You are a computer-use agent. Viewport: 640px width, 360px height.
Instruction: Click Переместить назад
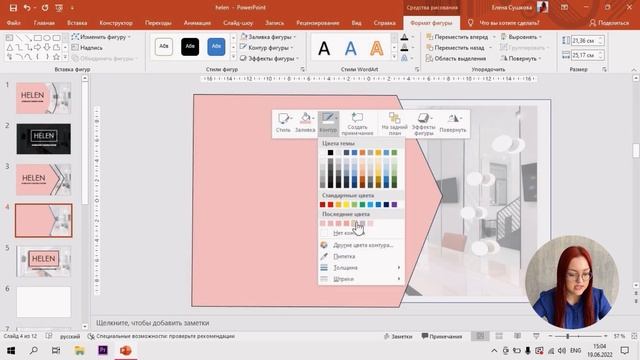[456, 48]
